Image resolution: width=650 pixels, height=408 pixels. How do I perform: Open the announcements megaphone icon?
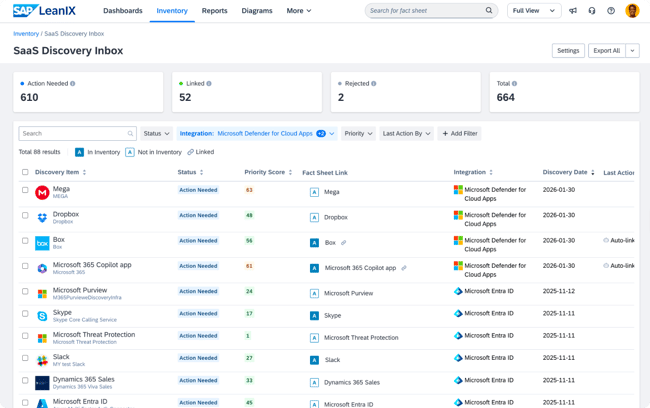click(573, 11)
